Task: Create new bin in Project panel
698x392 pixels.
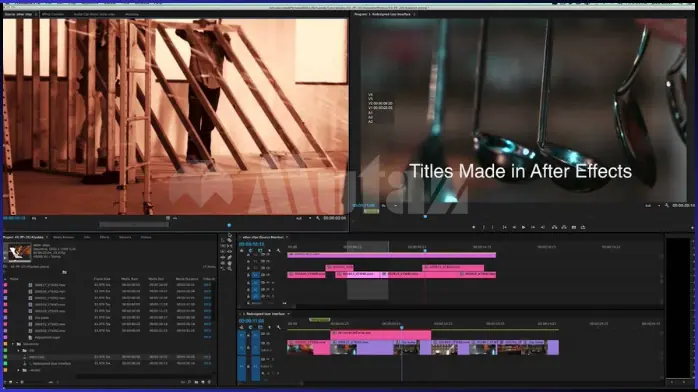Action: click(x=196, y=382)
